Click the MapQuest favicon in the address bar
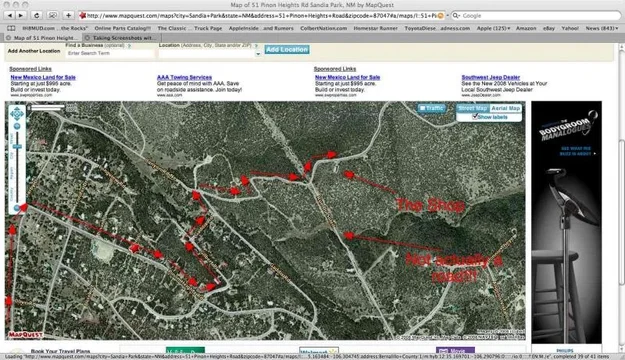Image resolution: width=625 pixels, height=360 pixels. [x=83, y=16]
